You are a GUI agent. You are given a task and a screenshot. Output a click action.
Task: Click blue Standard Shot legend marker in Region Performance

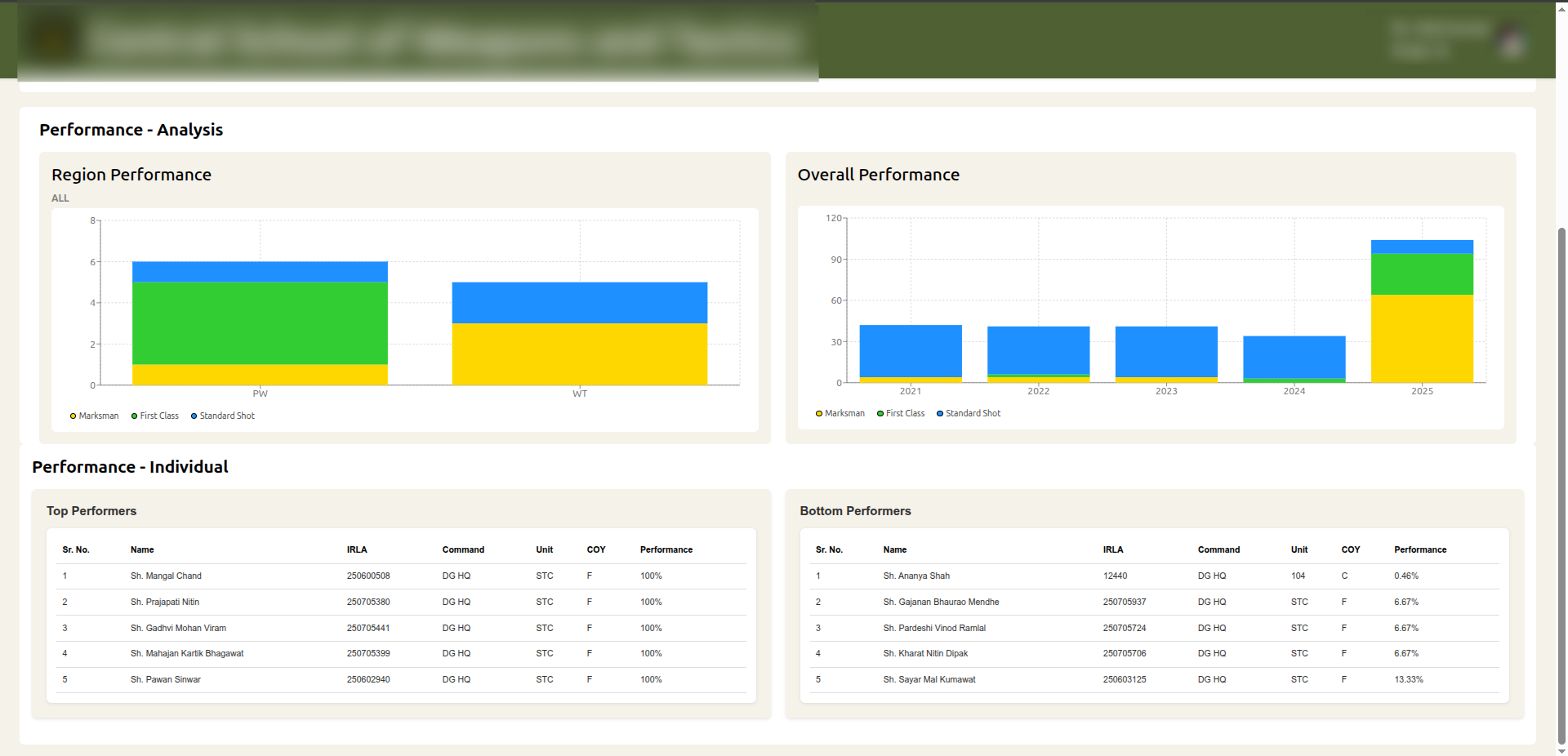(x=194, y=416)
